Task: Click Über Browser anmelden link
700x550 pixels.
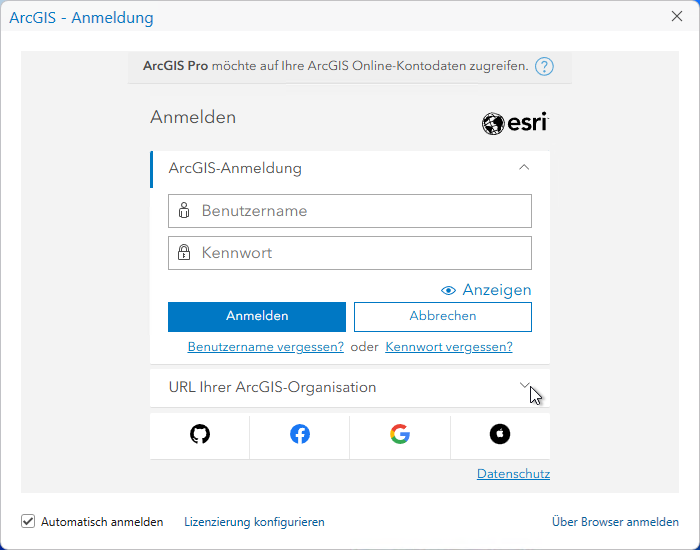Action: tap(615, 522)
